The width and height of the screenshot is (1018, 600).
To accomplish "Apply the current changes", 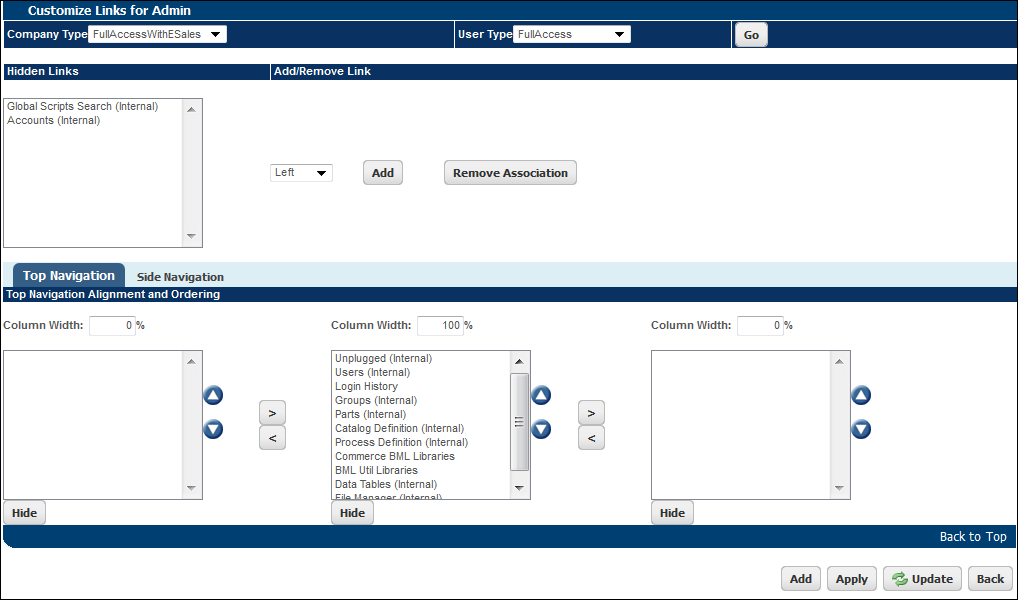I will coord(851,578).
